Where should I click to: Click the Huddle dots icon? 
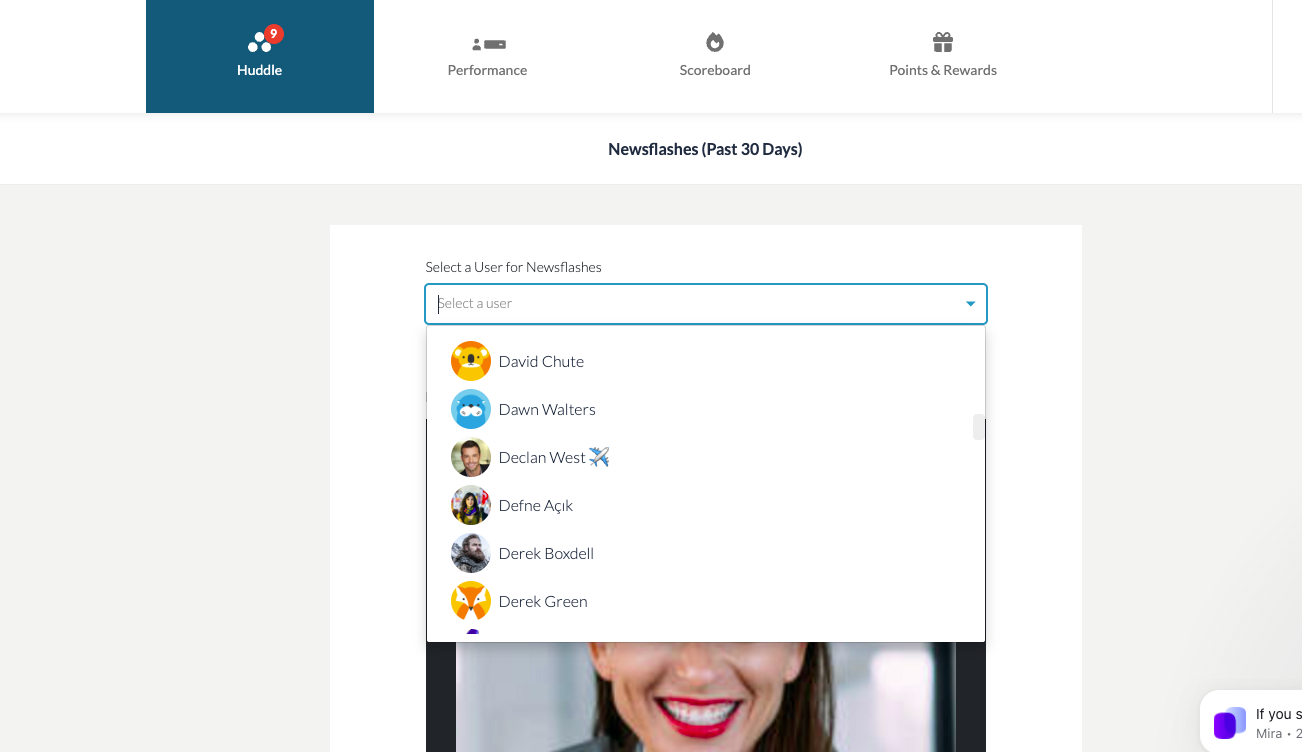[x=259, y=42]
